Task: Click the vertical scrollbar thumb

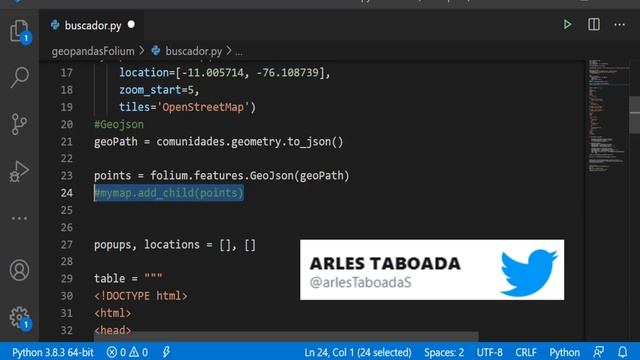Action: 635,114
